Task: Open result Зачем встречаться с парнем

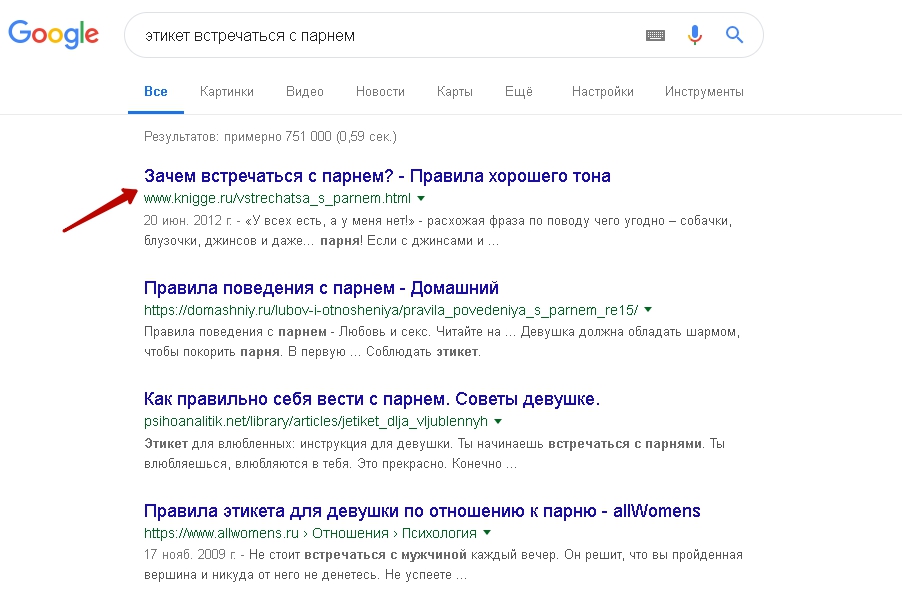Action: (377, 176)
